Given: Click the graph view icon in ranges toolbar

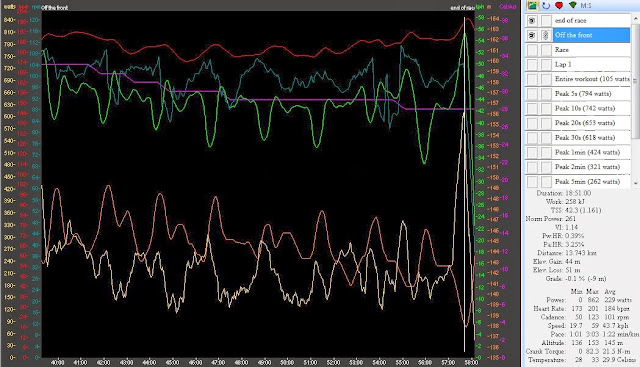Looking at the screenshot, I should point(532,5).
